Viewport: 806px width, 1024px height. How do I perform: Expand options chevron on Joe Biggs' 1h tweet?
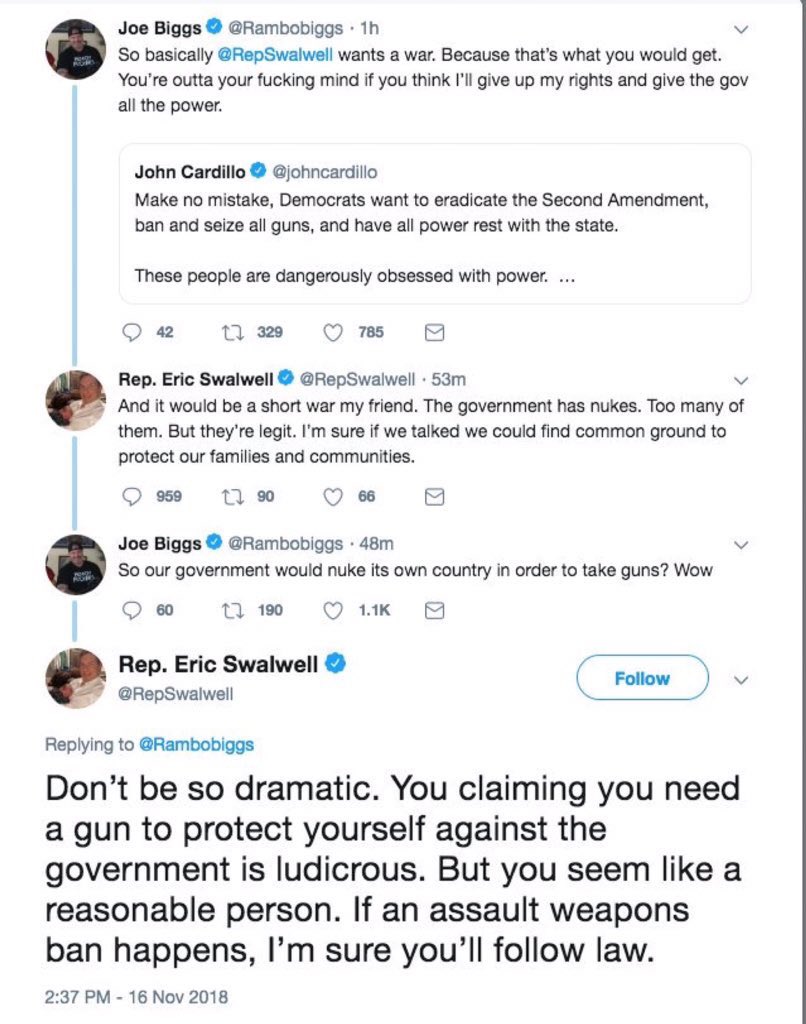[740, 30]
